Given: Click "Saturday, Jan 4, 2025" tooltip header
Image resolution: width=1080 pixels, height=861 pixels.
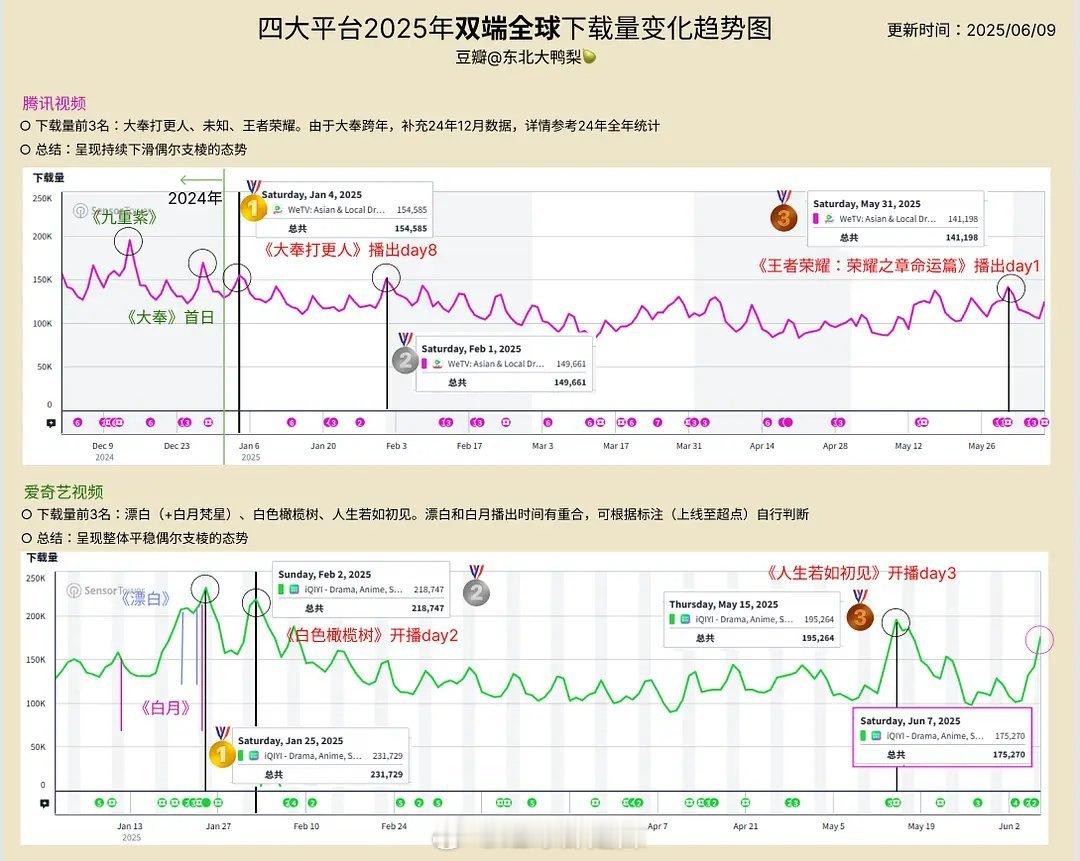Looking at the screenshot, I should [x=311, y=194].
